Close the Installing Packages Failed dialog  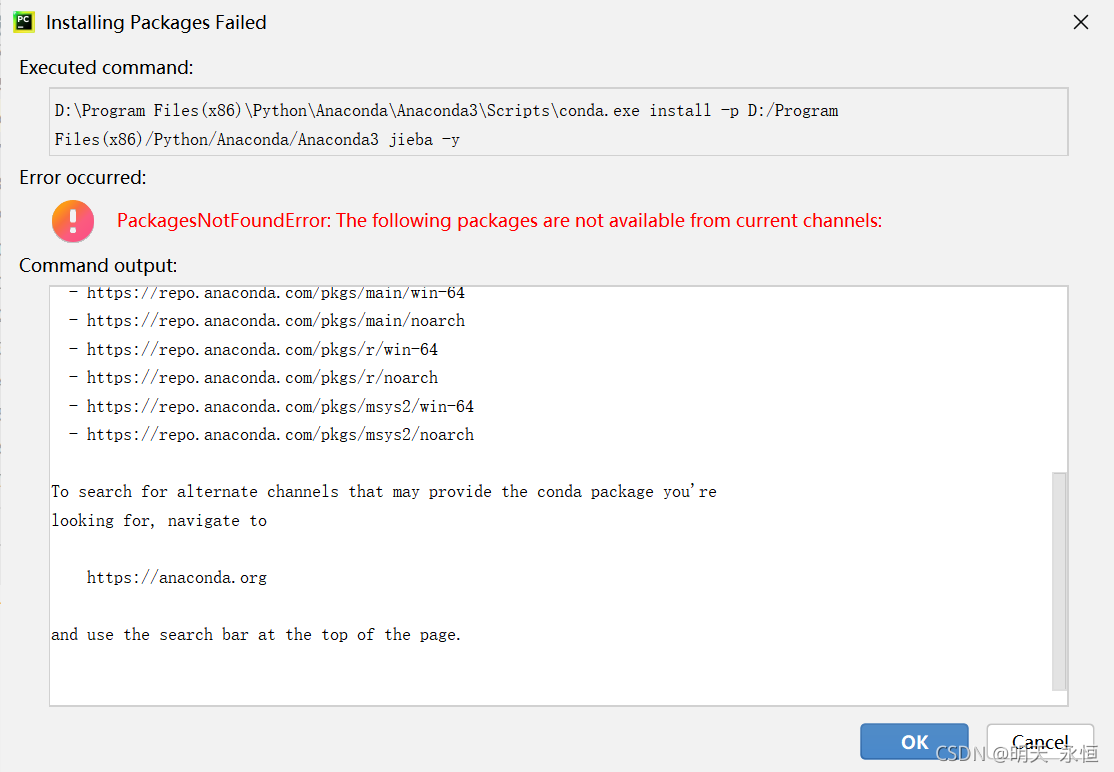tap(1081, 22)
